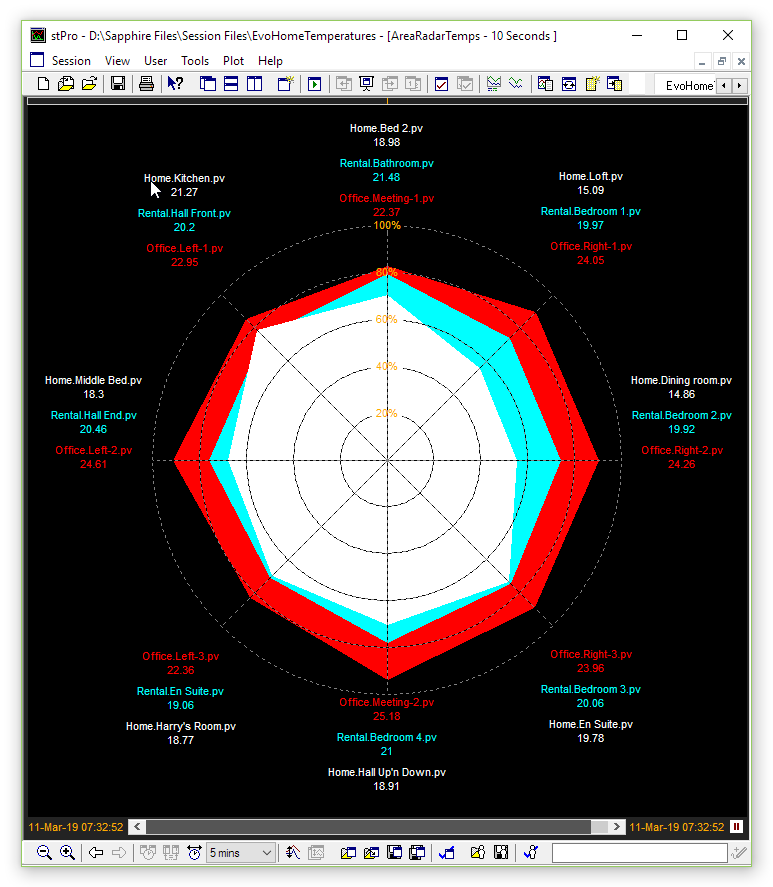
Task: Open the User menu
Action: point(155,61)
